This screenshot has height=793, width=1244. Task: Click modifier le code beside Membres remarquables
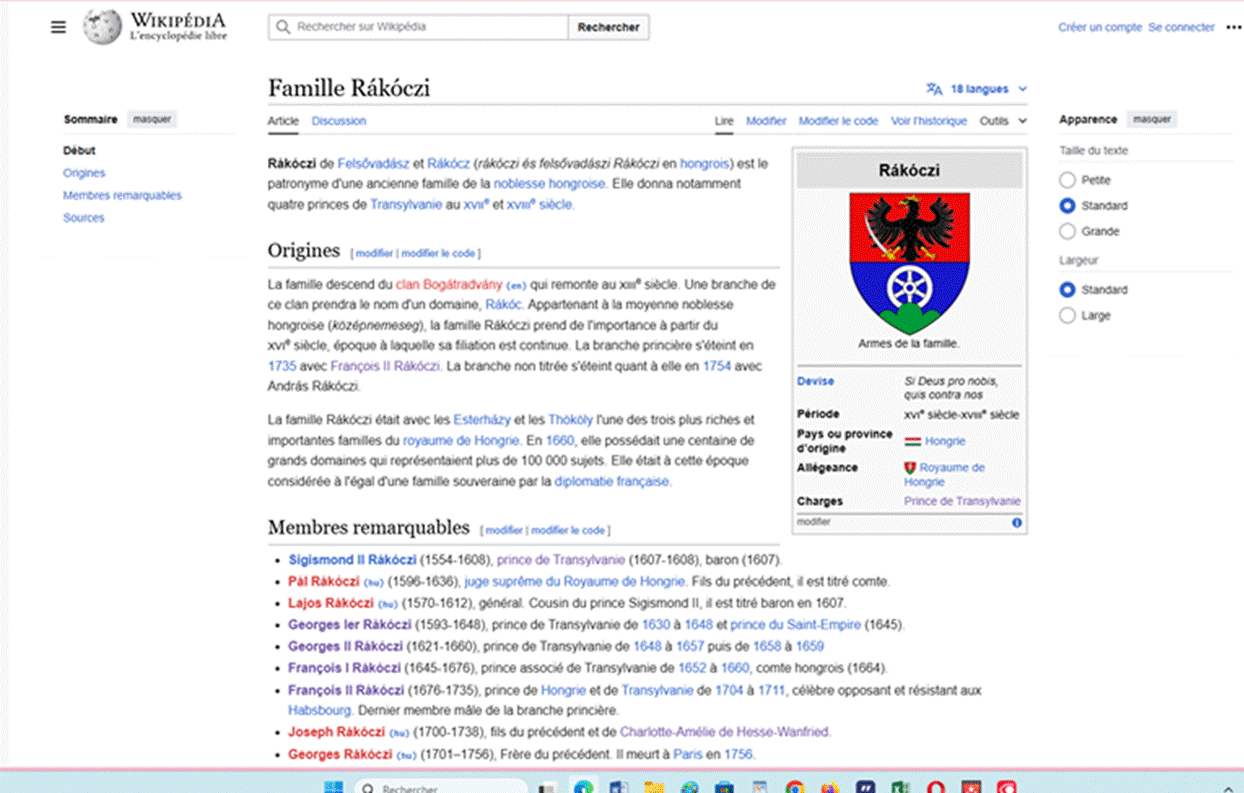568,530
